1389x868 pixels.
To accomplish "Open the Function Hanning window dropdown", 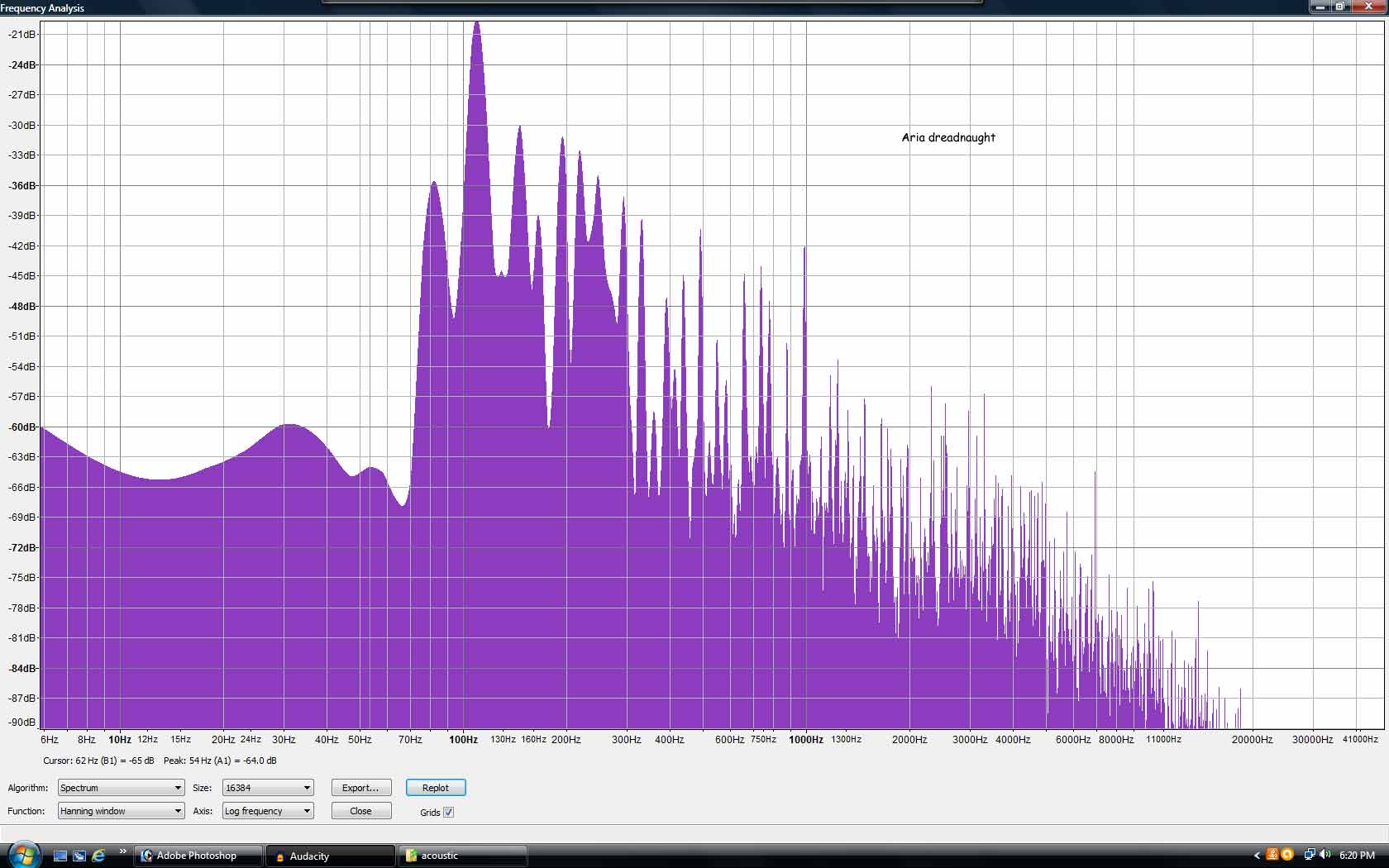I will click(121, 811).
